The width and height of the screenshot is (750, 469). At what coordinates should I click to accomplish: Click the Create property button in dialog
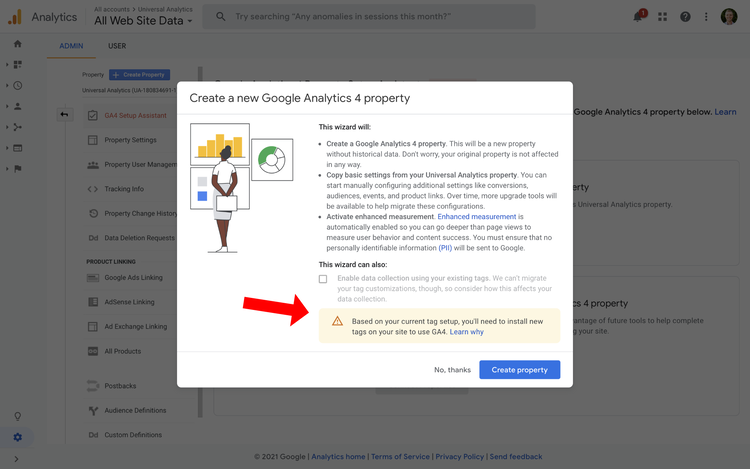pyautogui.click(x=519, y=370)
